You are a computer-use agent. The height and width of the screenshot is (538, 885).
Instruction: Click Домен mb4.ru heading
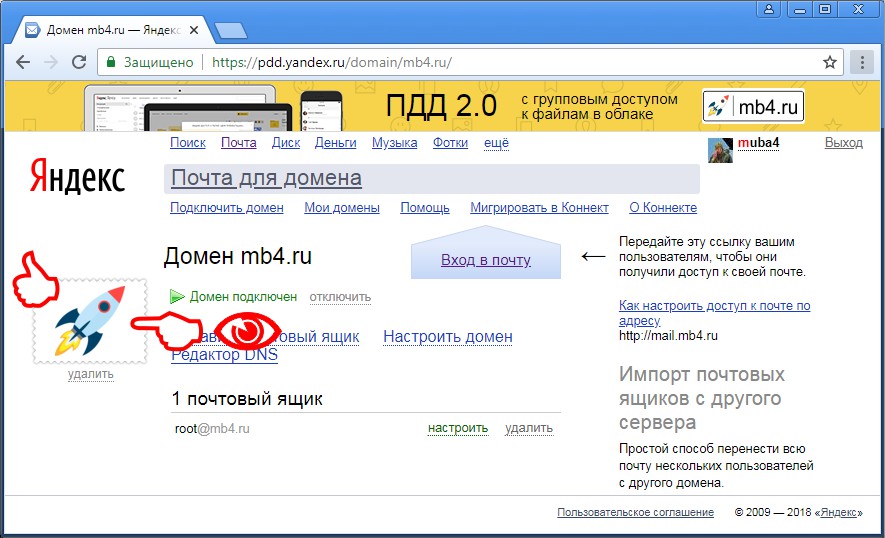pos(238,256)
